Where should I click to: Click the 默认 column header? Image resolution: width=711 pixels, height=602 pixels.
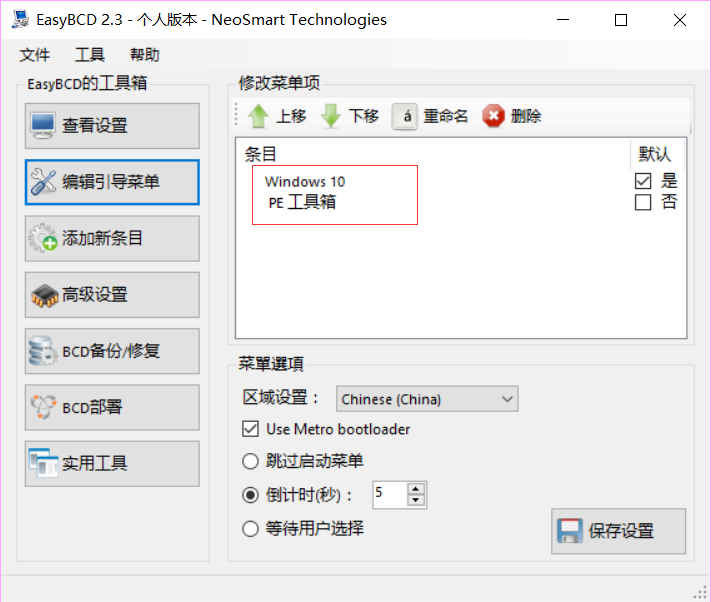[x=655, y=154]
